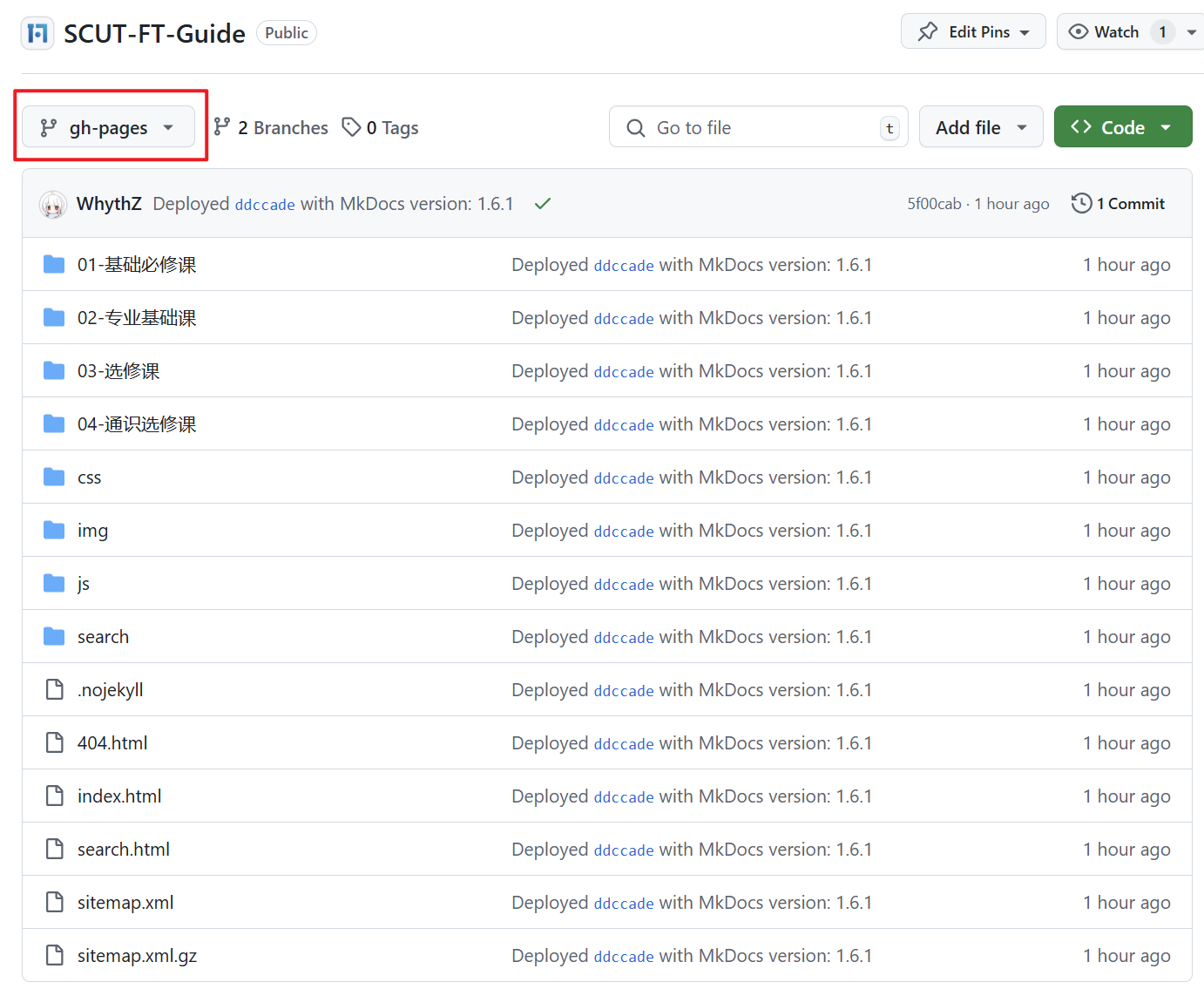1204x989 pixels.
Task: Click the ddccade link in css row
Action: coord(624,478)
